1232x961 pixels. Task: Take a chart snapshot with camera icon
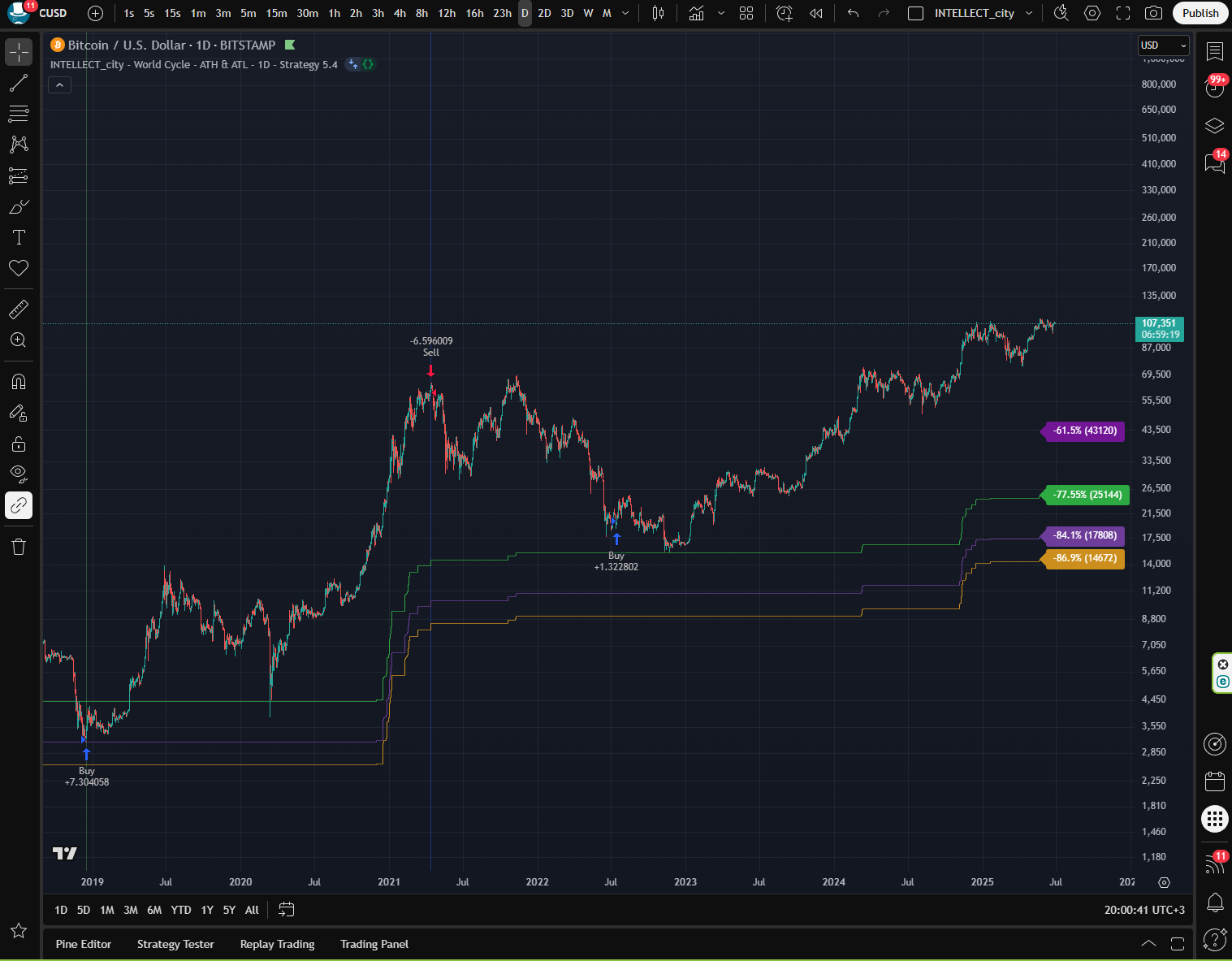pos(1152,13)
